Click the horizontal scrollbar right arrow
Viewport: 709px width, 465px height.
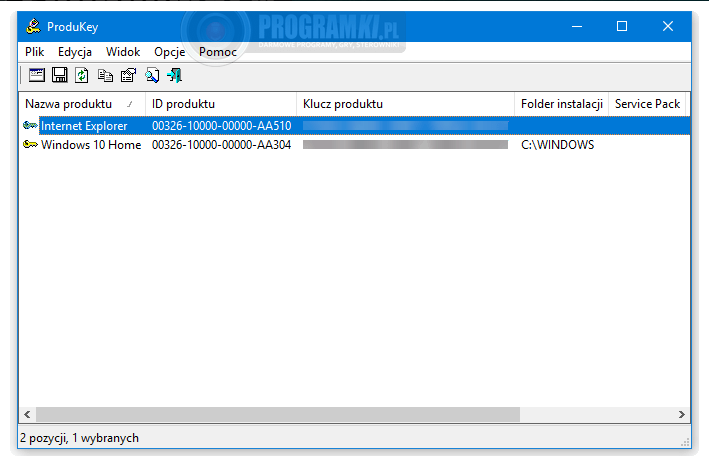tap(682, 414)
